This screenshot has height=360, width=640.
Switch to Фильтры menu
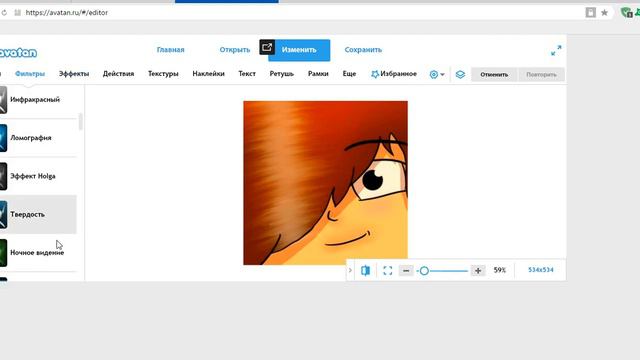pos(30,74)
